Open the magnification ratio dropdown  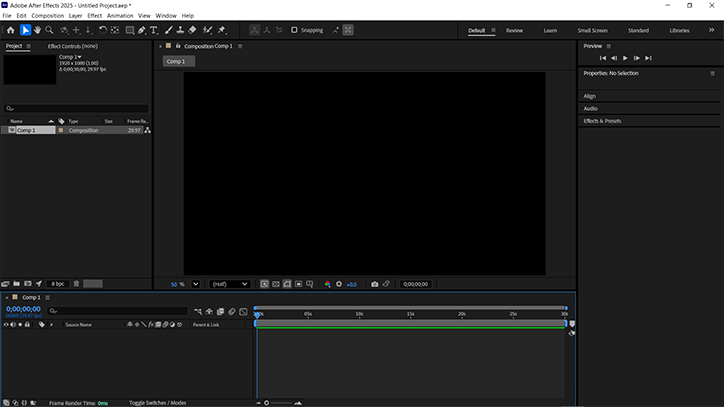tap(195, 284)
